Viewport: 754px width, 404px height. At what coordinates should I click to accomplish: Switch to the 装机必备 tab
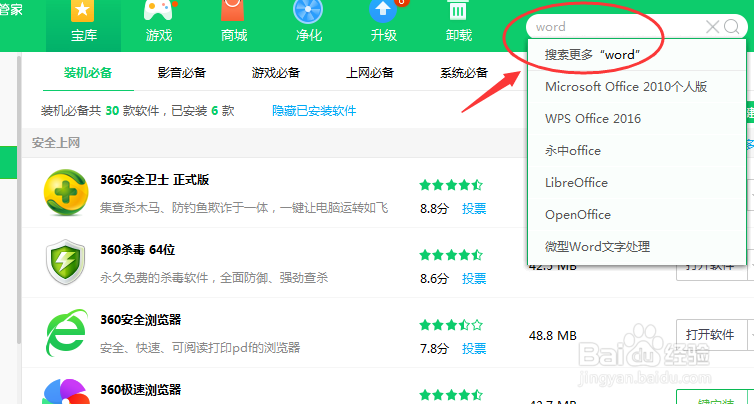pos(88,73)
